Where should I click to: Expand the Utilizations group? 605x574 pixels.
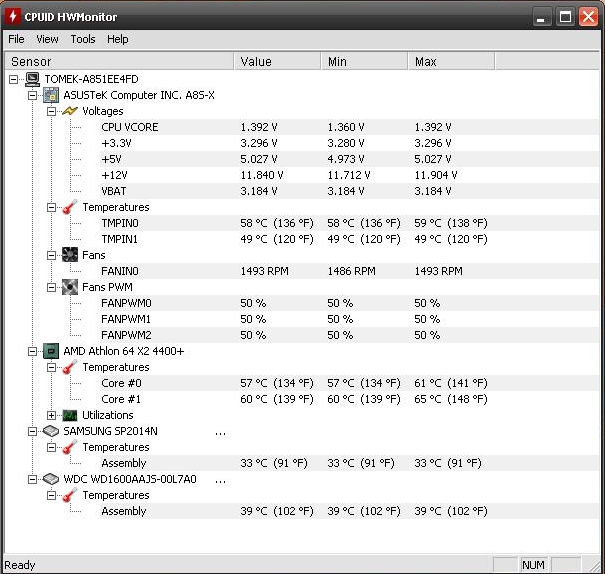[x=51, y=415]
